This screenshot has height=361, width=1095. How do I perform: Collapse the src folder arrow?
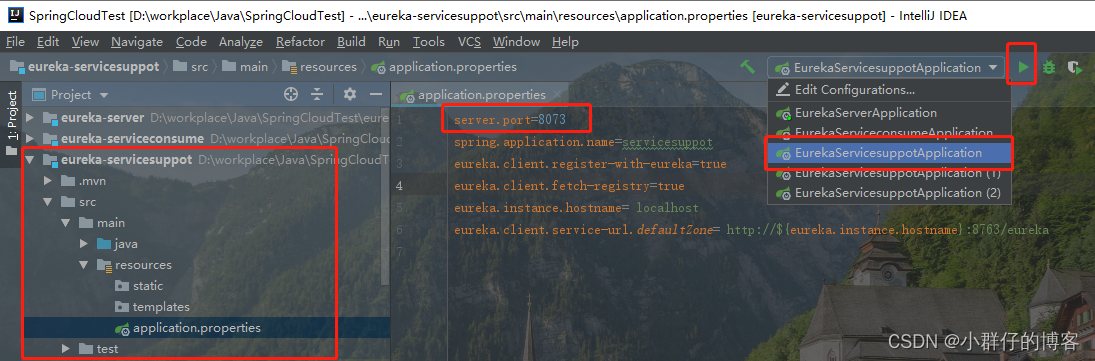tap(48, 202)
